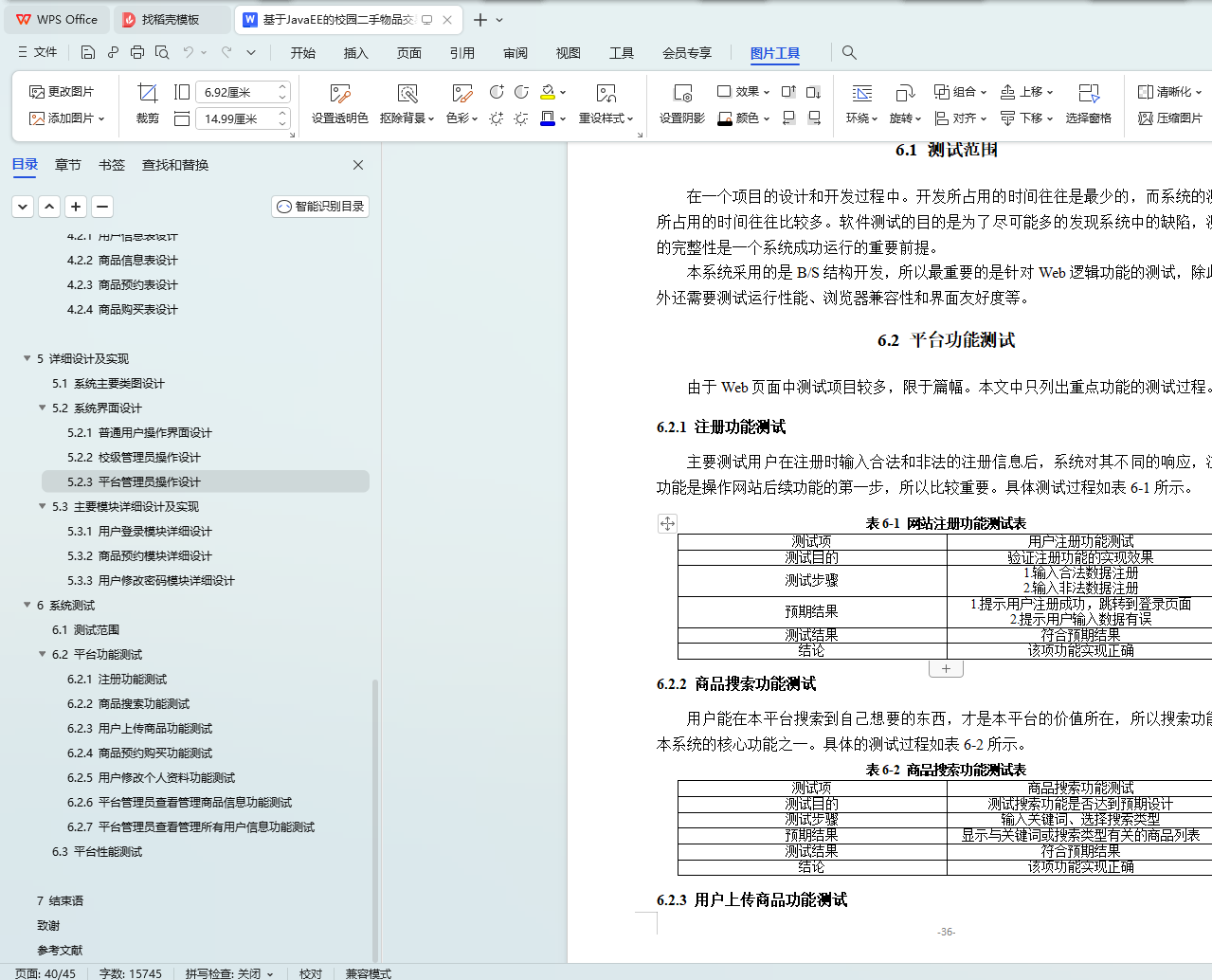Click 上移 bring forward
Screen dimensions: 1212x980
[x=1026, y=92]
